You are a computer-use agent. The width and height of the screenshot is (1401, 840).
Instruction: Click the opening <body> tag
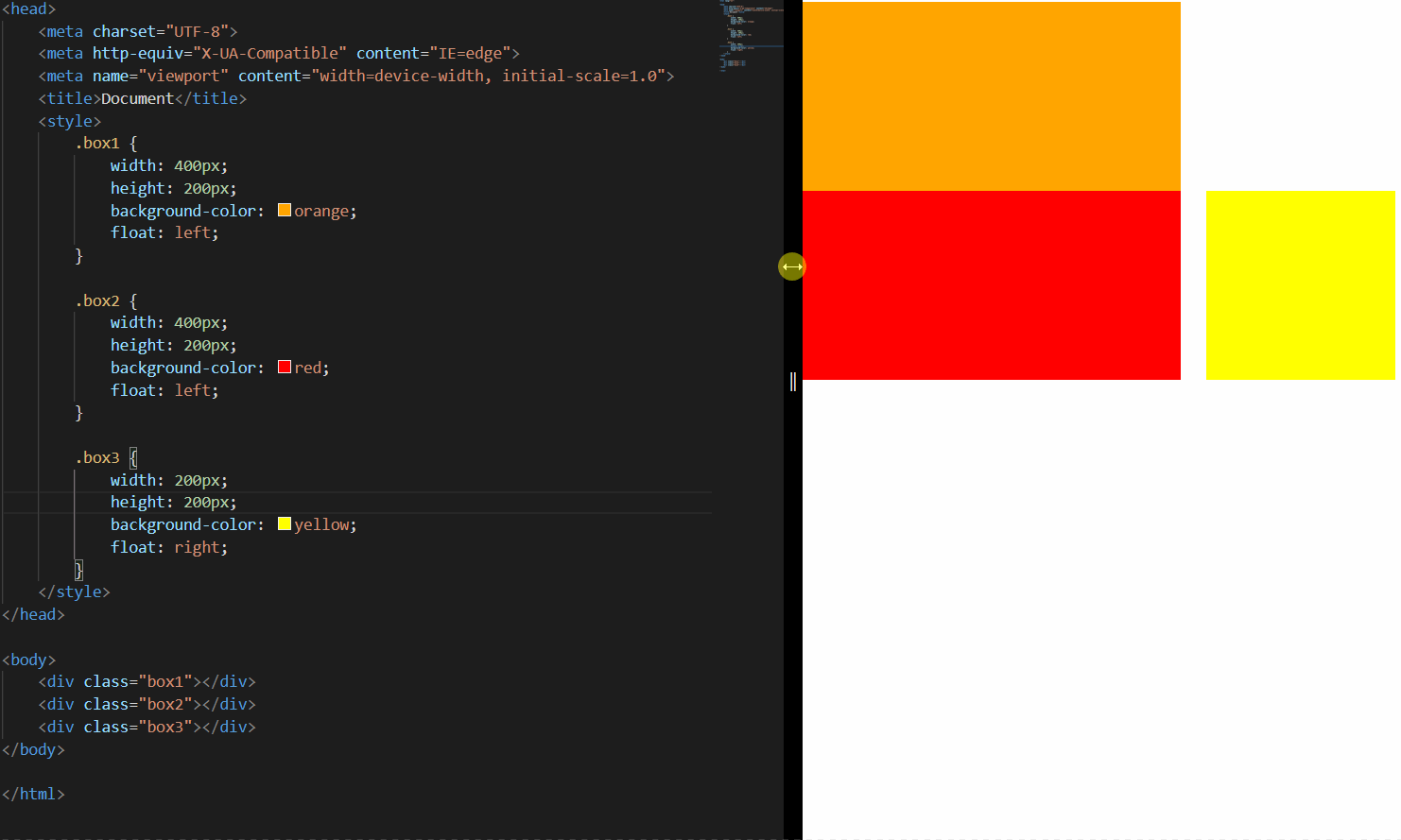[x=28, y=659]
